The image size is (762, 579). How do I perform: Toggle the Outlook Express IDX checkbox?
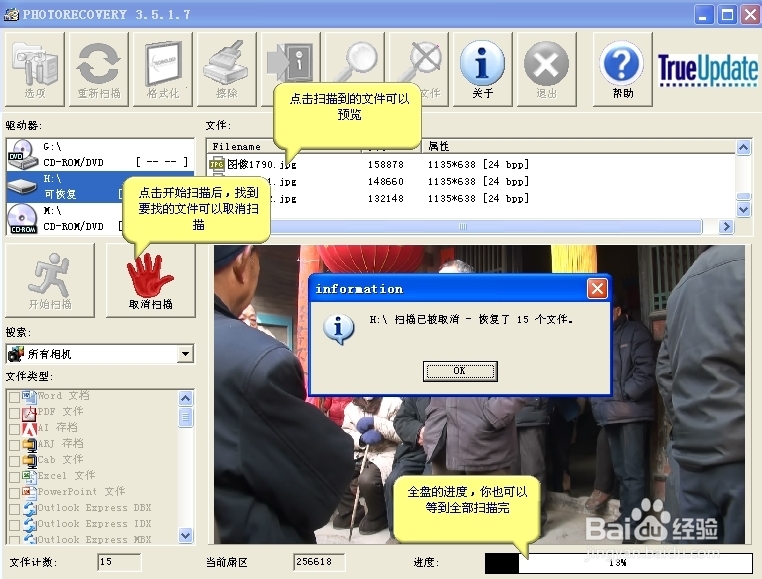(x=15, y=526)
